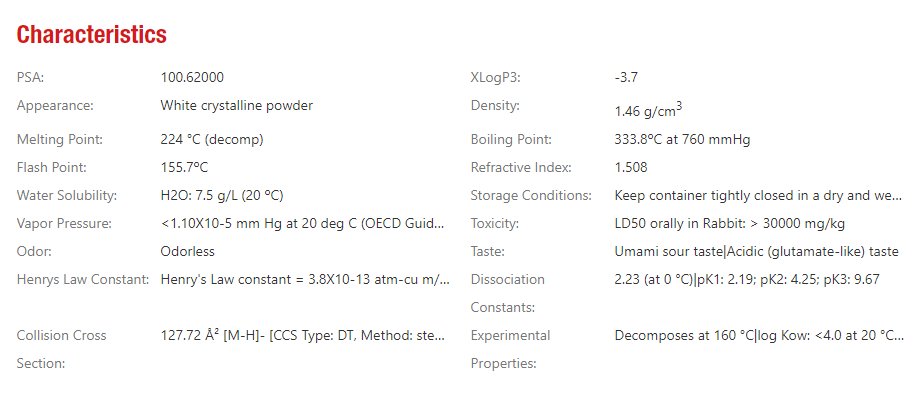This screenshot has height=397, width=913.
Task: Click the White crystalline powder appearance text
Action: click(236, 106)
